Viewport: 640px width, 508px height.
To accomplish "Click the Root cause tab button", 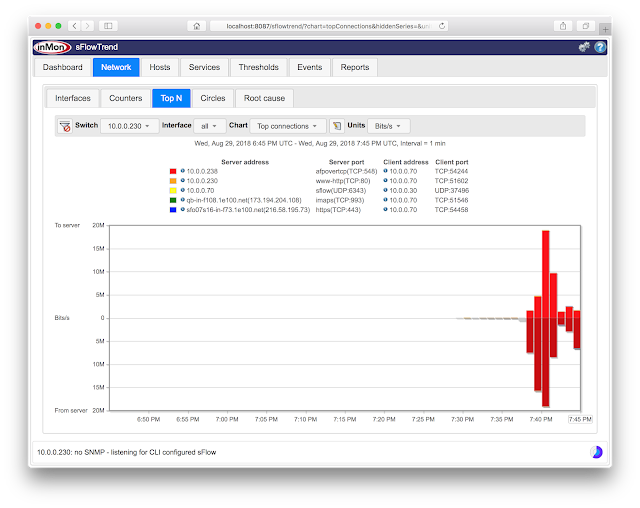I will (264, 98).
